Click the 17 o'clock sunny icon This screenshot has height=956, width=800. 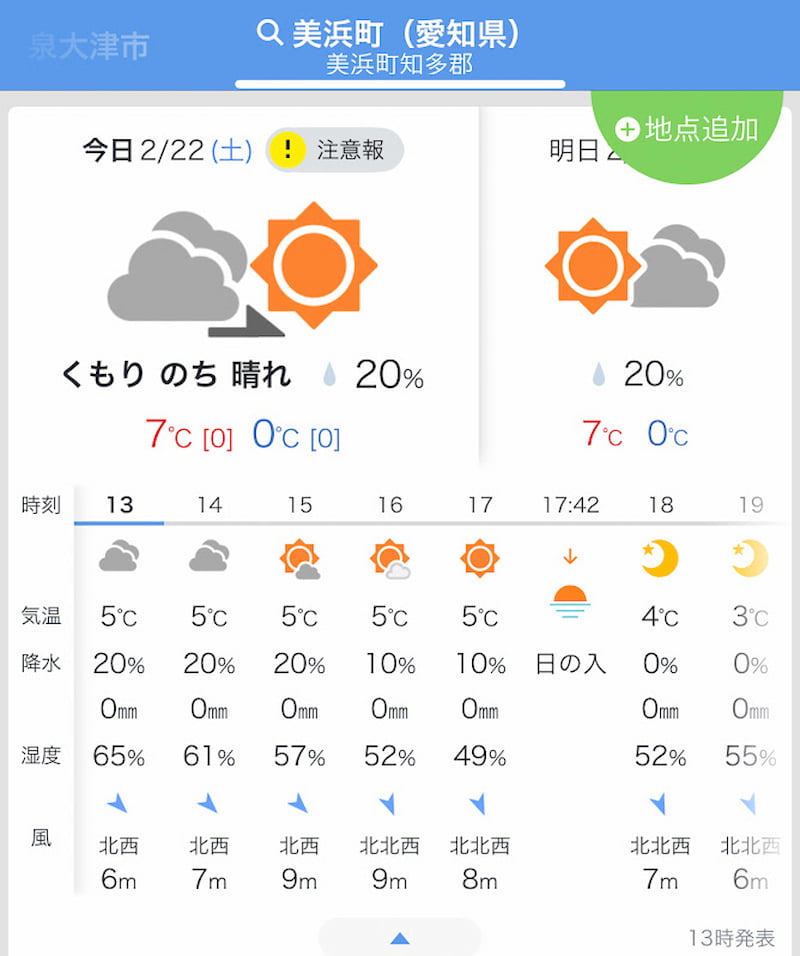point(480,557)
